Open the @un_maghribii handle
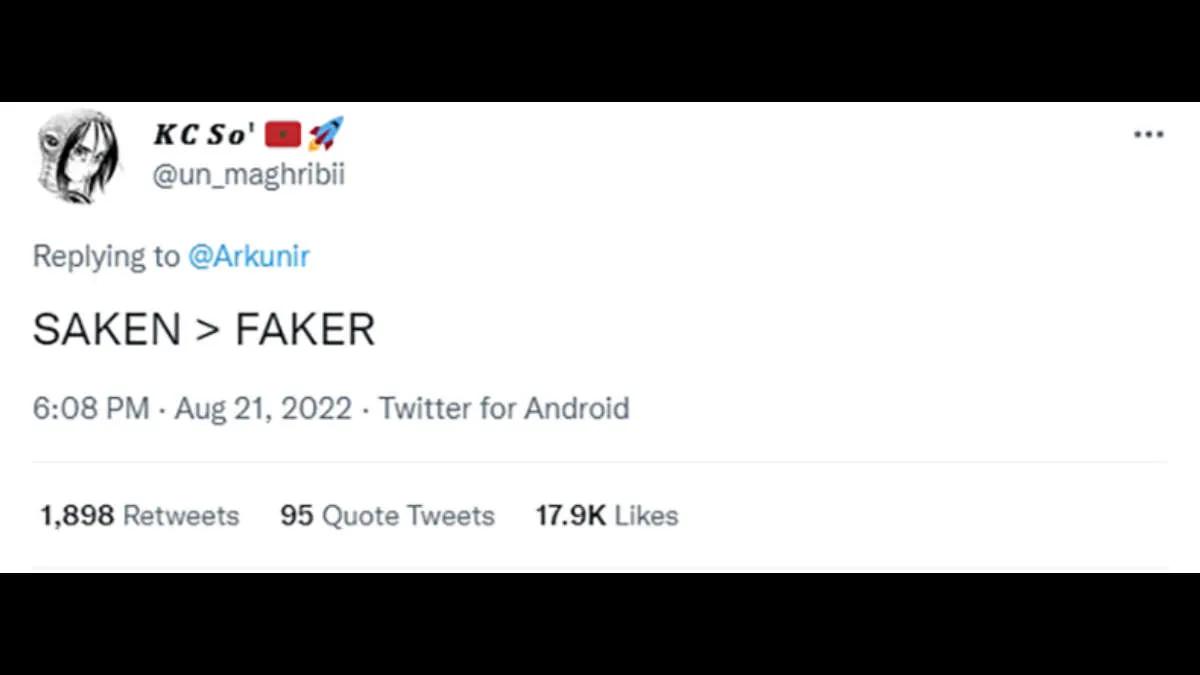 248,175
